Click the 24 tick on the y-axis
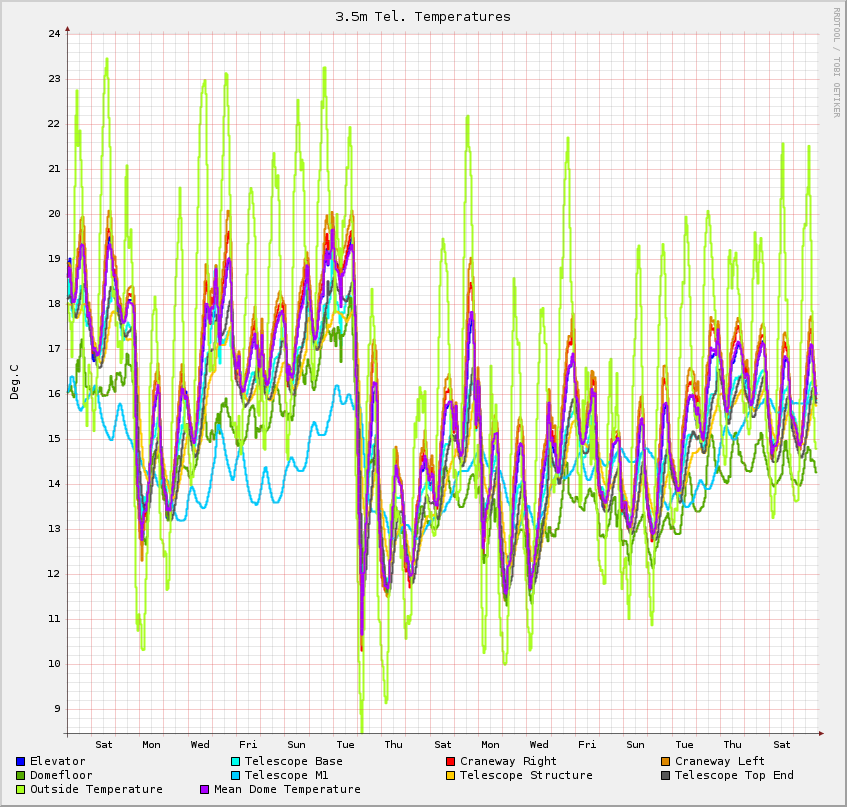The width and height of the screenshot is (847, 807). [54, 33]
